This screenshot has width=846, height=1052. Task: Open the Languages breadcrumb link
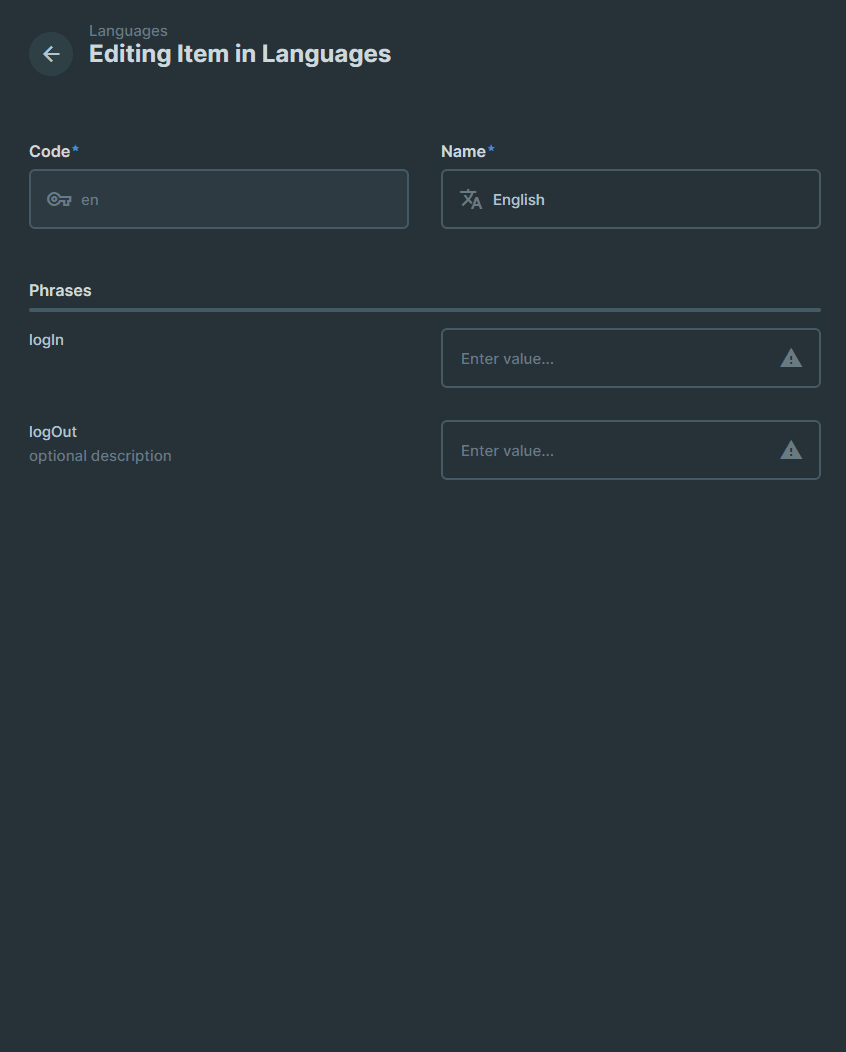(128, 31)
